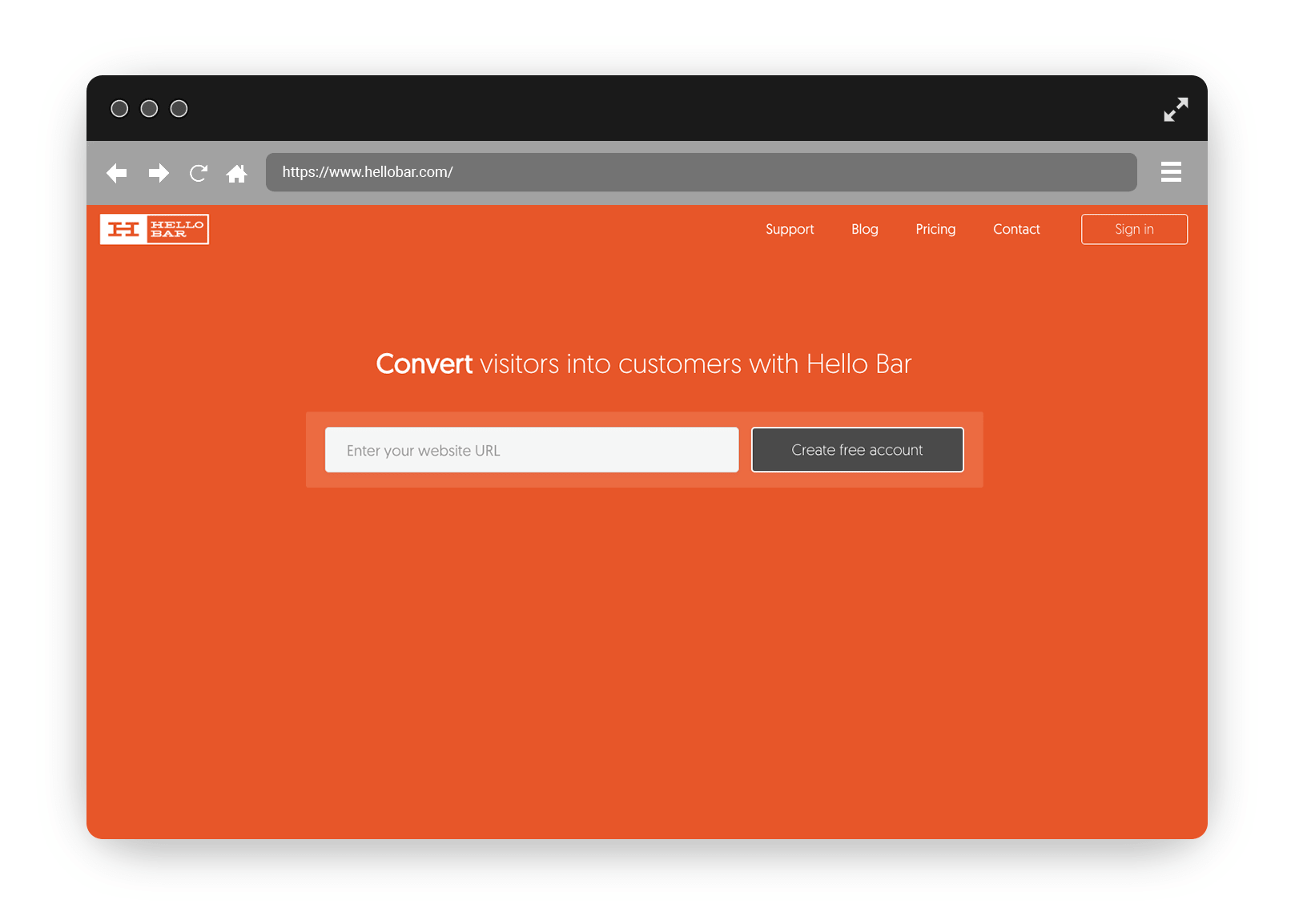This screenshot has height=924, width=1295.
Task: Go to the browser home icon
Action: (x=237, y=173)
